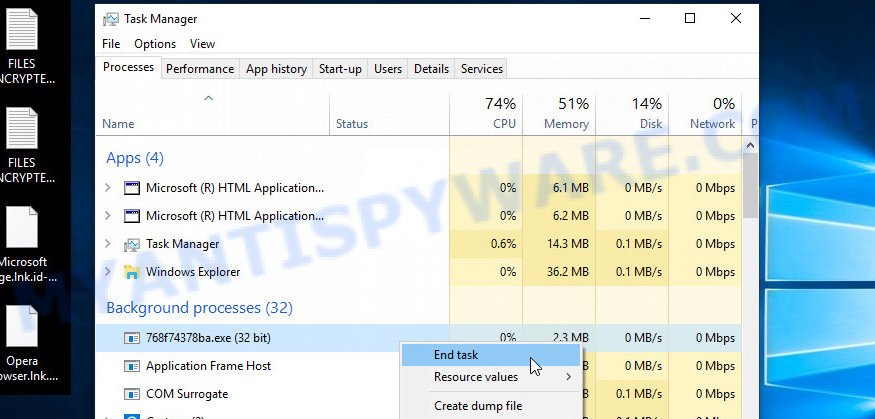Expand second Microsoft (R) HTML Application row

tap(108, 216)
